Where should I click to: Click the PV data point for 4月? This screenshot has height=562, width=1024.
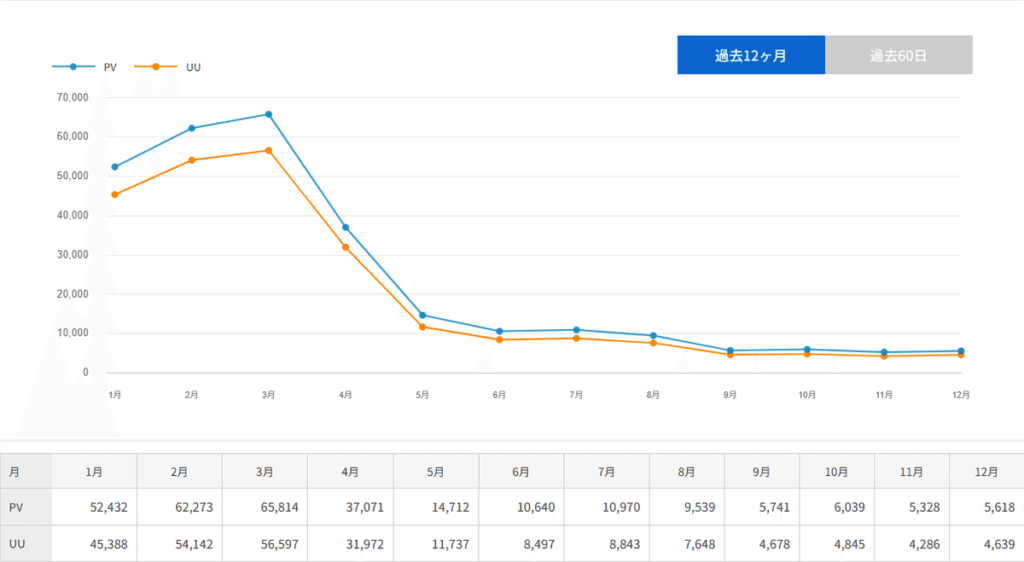point(346,227)
